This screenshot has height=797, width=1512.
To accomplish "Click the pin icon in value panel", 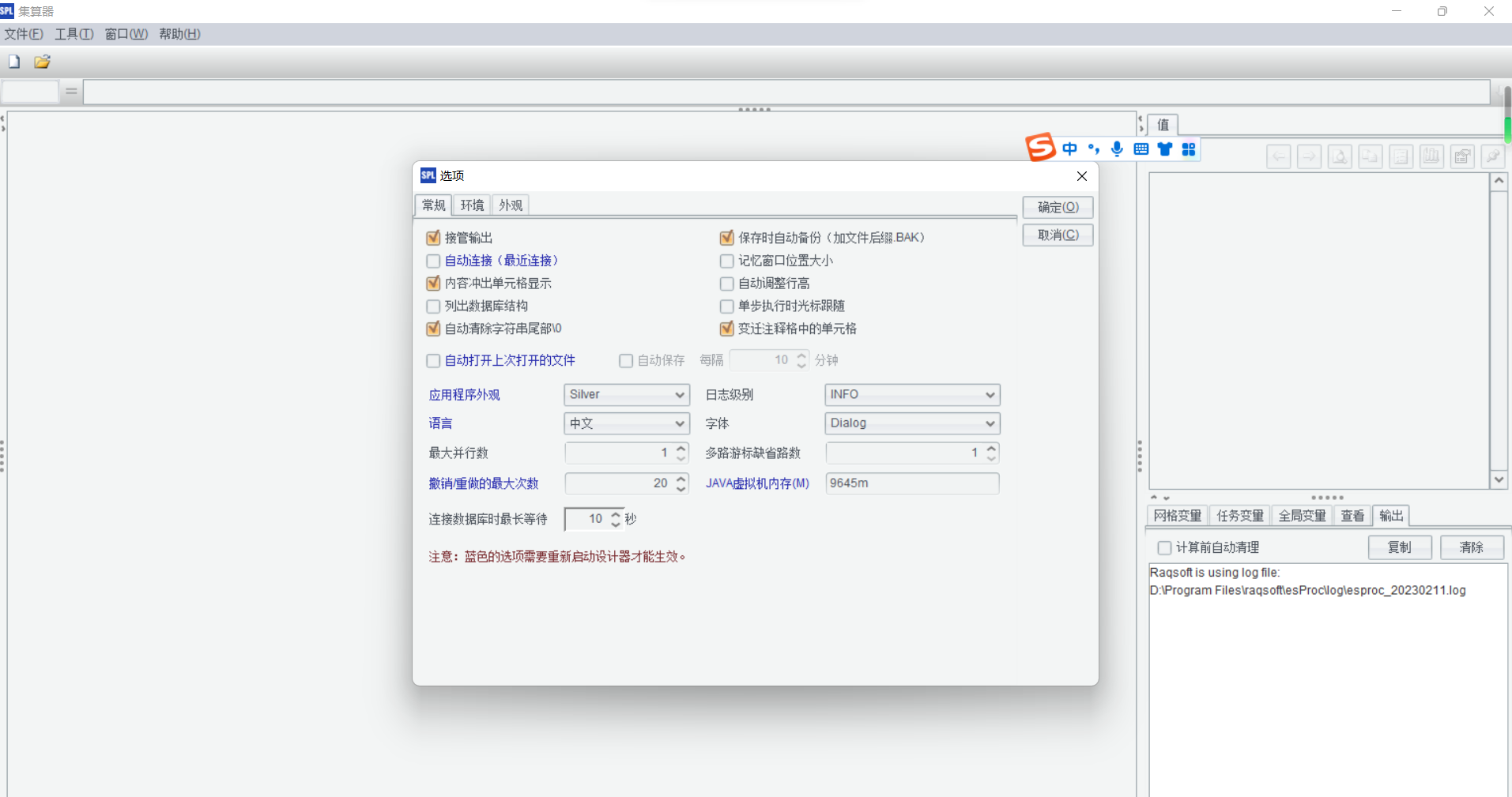I will tap(1492, 156).
